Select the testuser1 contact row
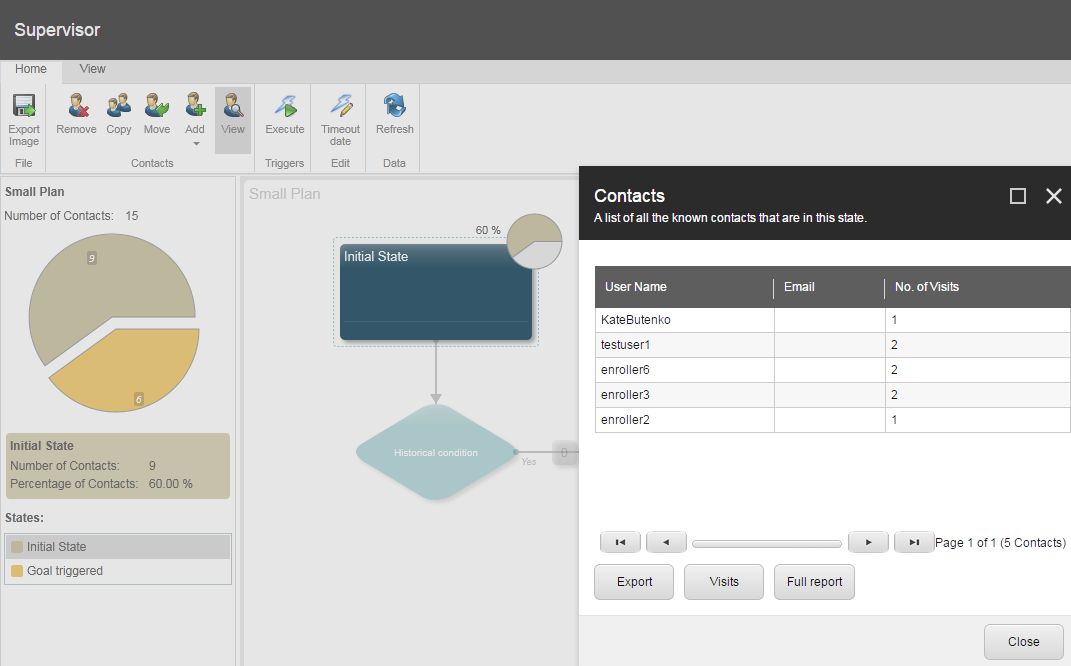 (x=626, y=345)
